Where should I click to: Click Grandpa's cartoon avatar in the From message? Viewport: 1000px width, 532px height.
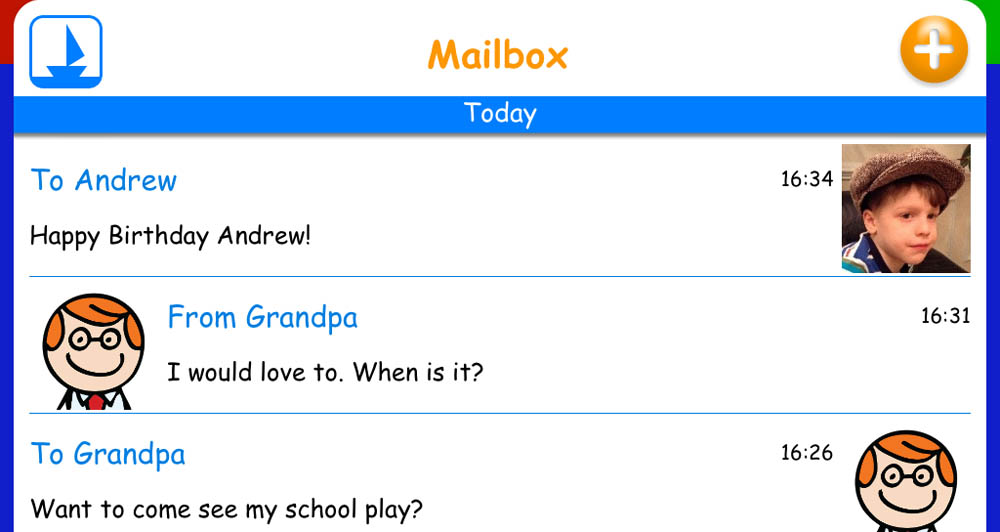point(94,351)
